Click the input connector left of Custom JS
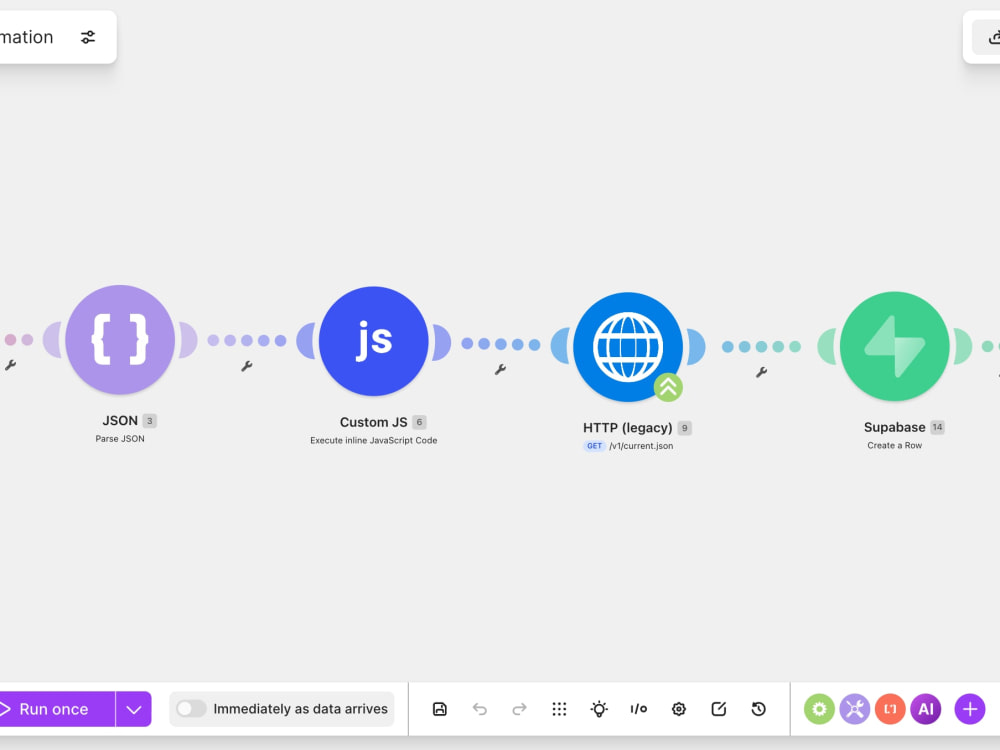The image size is (1000, 750). (305, 341)
